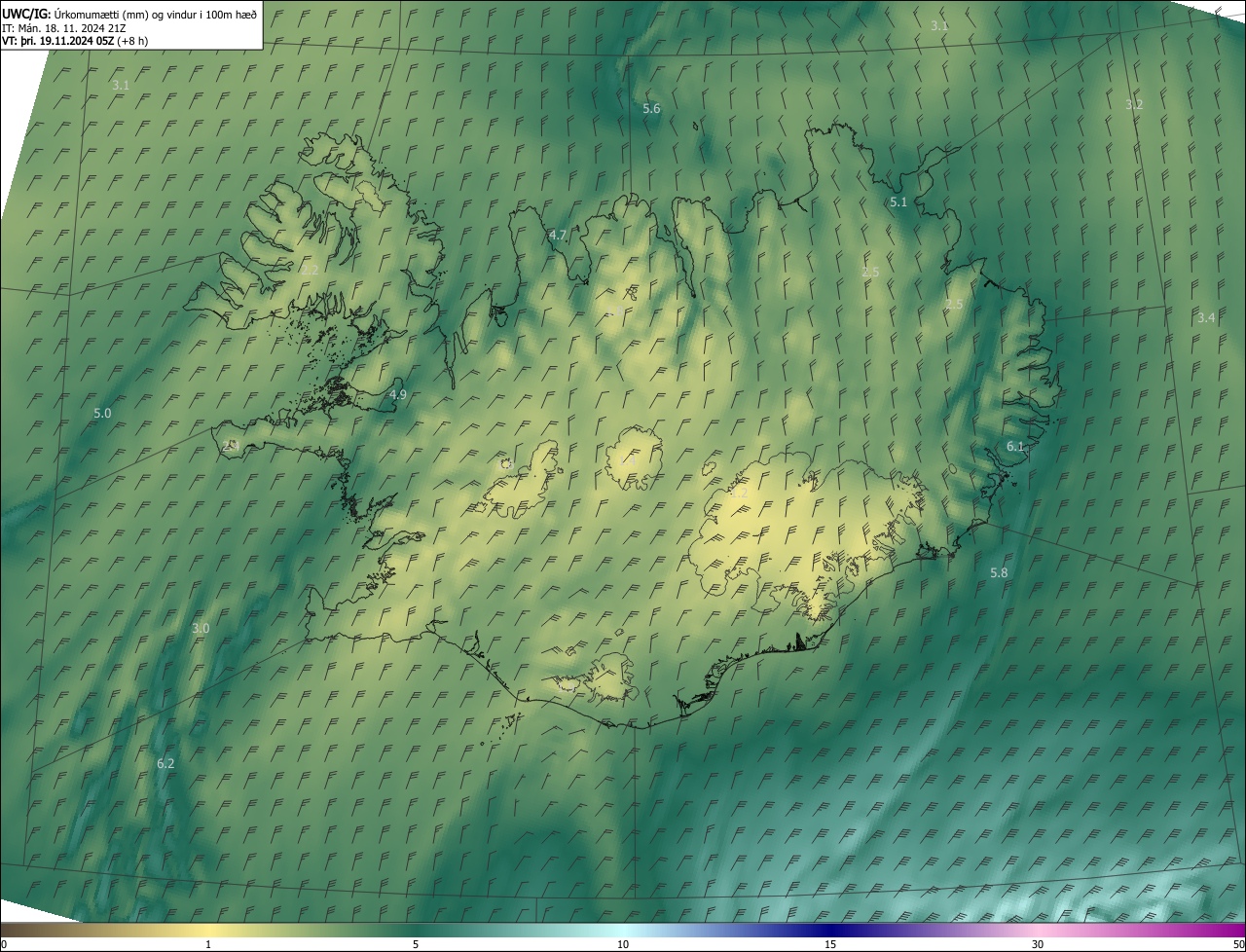Click the faint 1.8 value label
Screen dimensions: 1246x952
[614, 311]
